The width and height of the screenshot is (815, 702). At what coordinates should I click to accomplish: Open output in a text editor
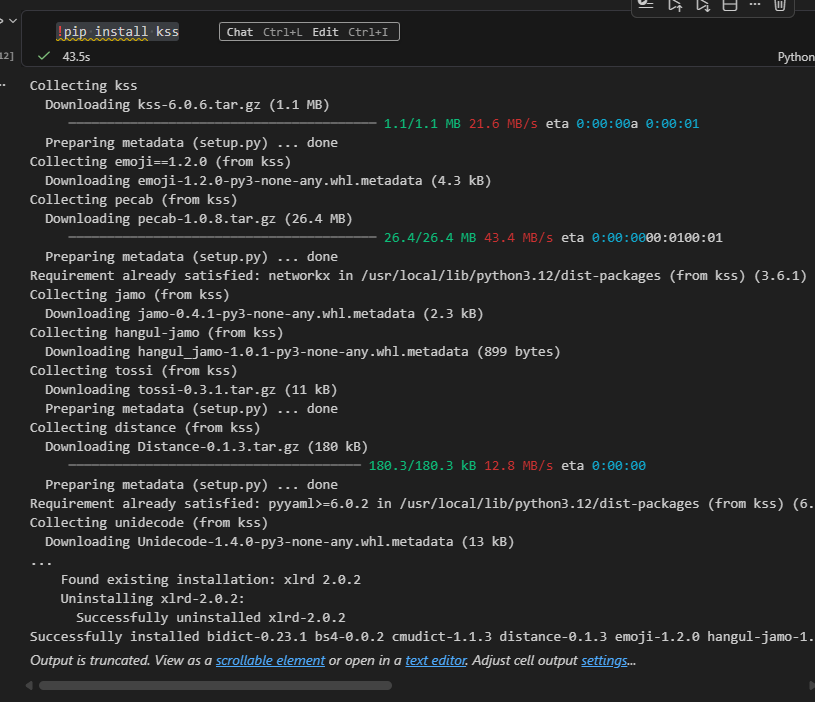coord(436,660)
